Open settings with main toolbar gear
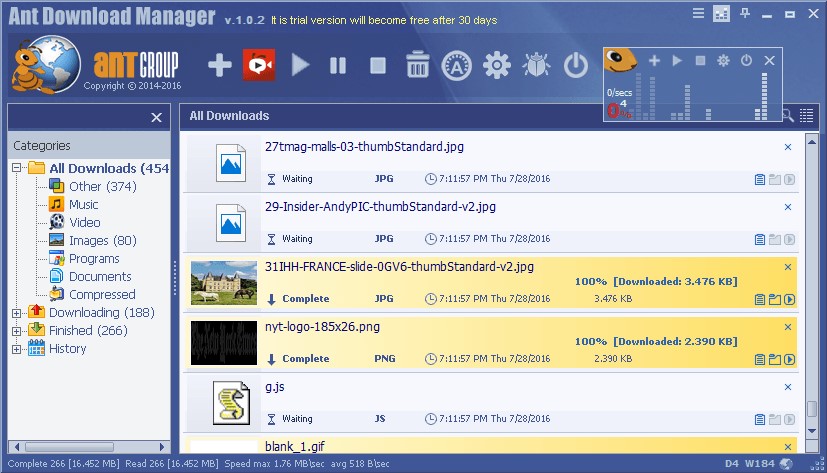Viewport: 827px width, 473px height. [x=497, y=65]
